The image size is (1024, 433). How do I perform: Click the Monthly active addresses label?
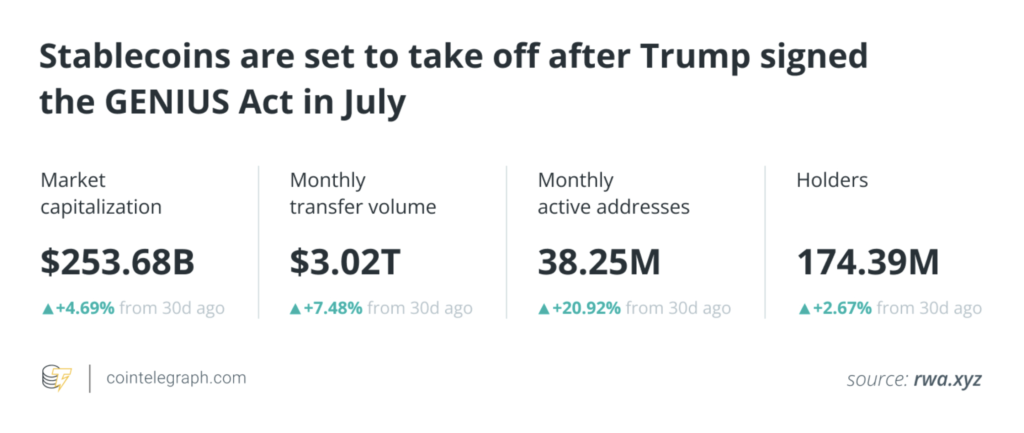(x=614, y=194)
